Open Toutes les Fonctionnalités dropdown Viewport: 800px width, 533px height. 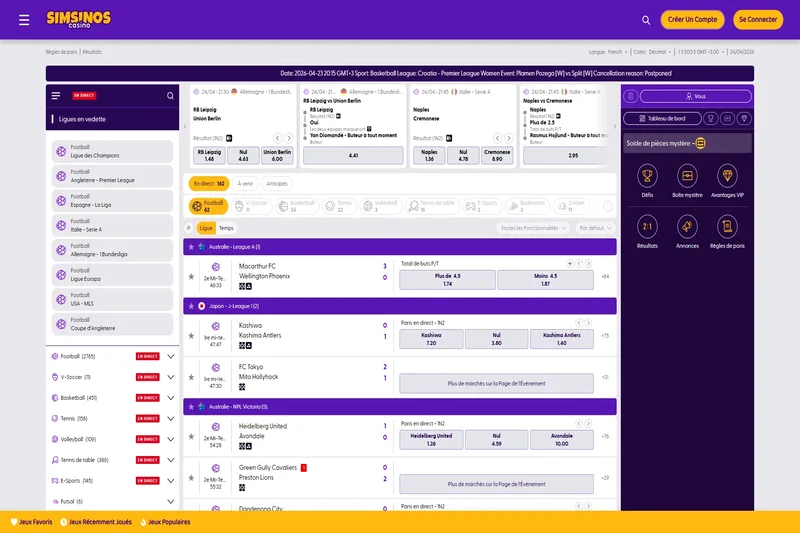click(533, 228)
